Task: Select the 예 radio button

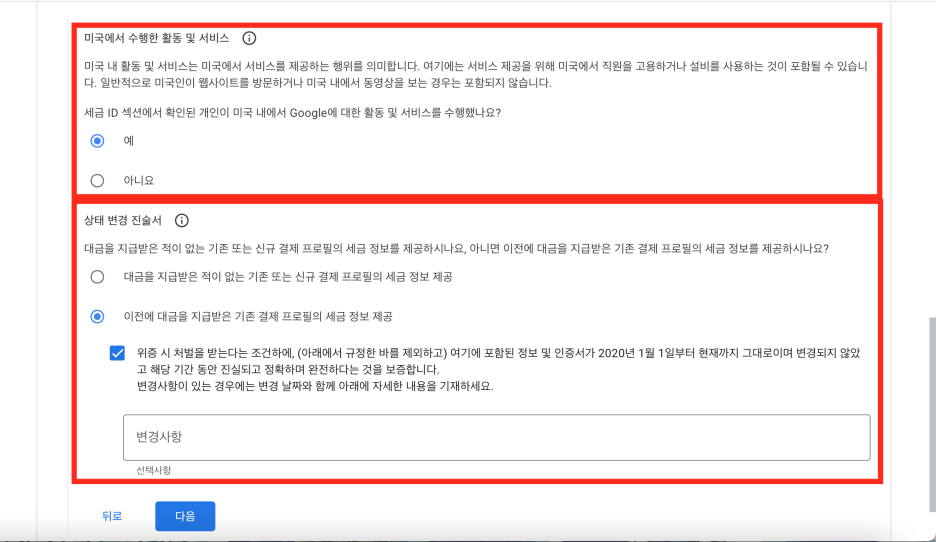Action: (x=97, y=141)
